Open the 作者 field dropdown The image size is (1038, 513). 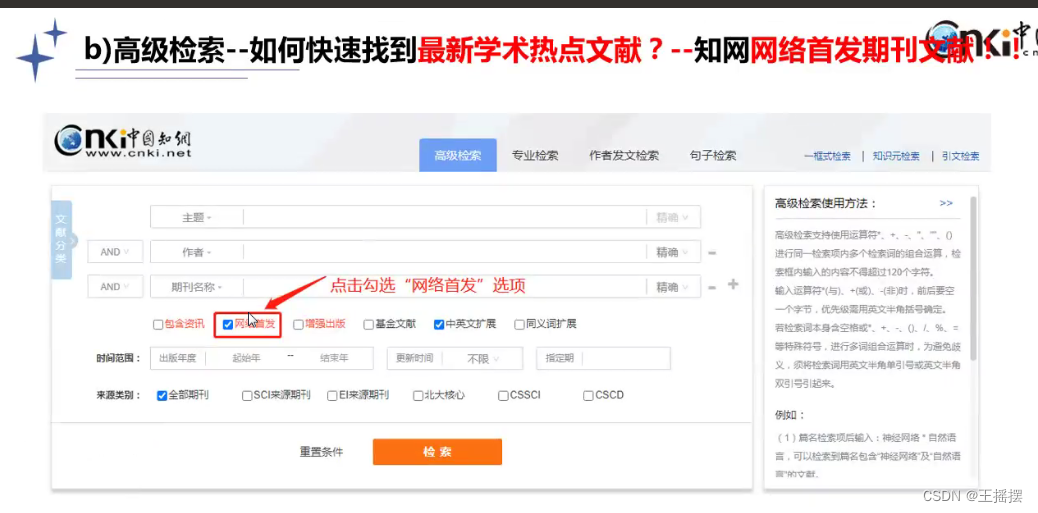(x=197, y=252)
